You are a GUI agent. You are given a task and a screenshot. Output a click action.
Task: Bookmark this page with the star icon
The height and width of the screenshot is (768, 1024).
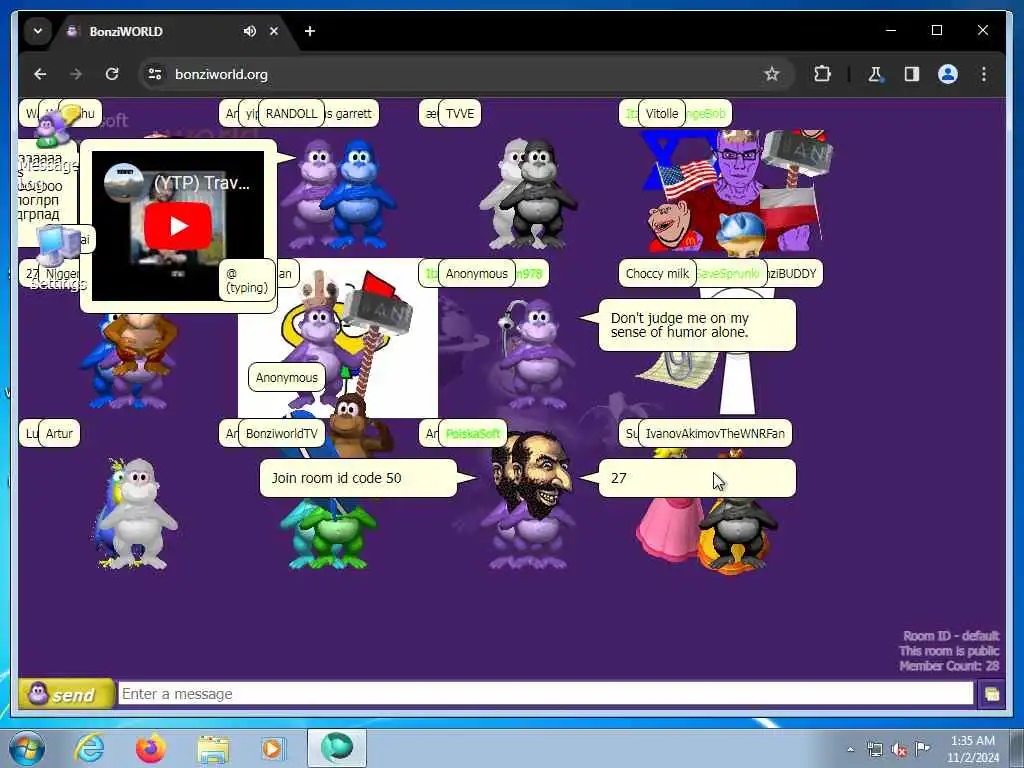pos(771,74)
